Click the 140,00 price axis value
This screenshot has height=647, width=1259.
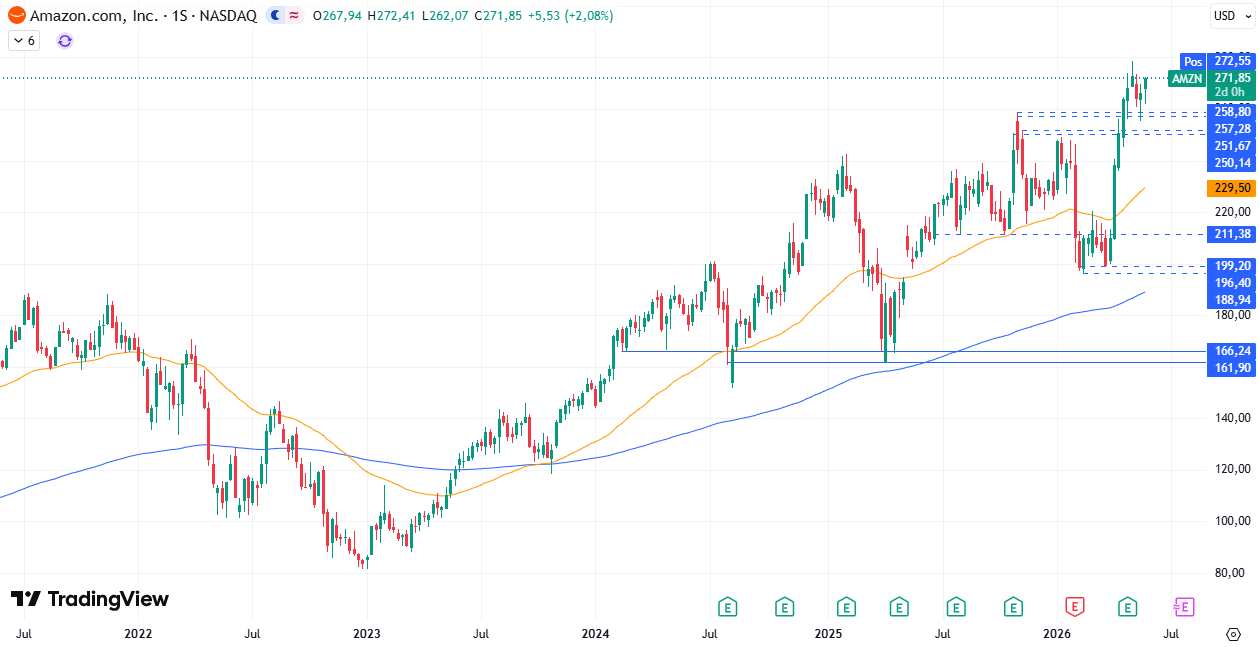(1233, 418)
